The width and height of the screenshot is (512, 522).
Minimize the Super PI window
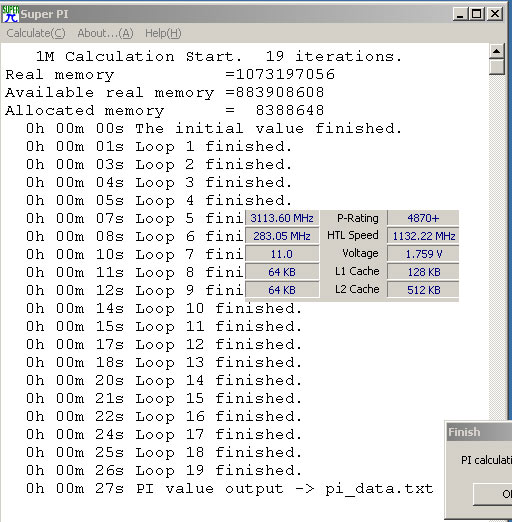click(x=460, y=14)
